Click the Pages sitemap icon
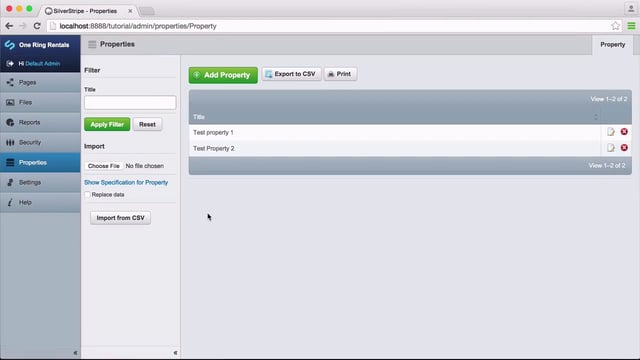 [x=10, y=82]
